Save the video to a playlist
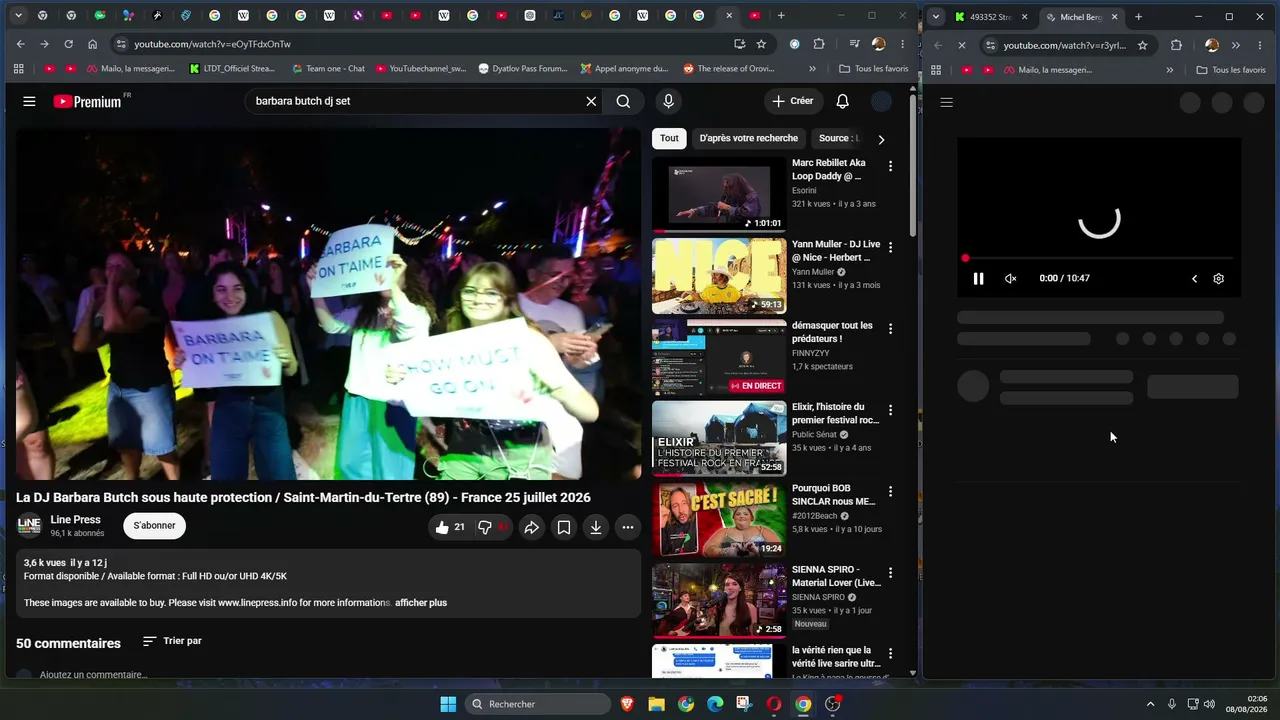Image resolution: width=1280 pixels, height=720 pixels. (564, 527)
